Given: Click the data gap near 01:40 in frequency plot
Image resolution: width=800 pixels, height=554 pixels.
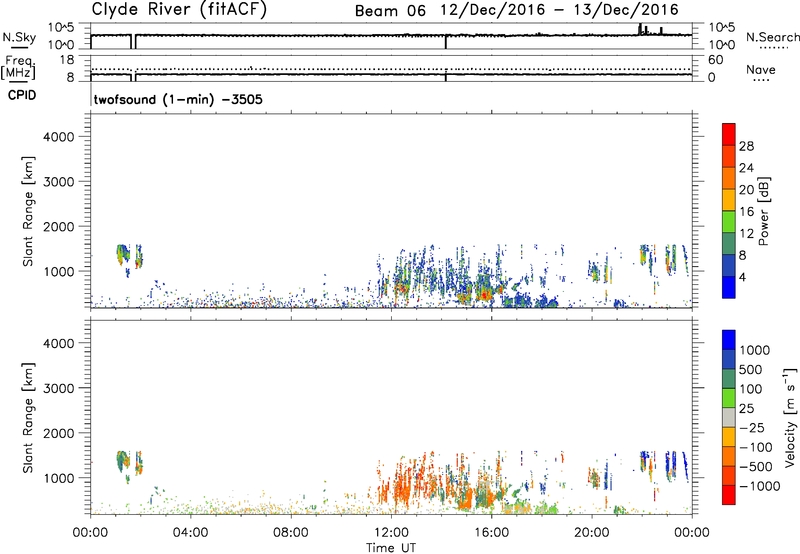Looking at the screenshot, I should [133, 76].
